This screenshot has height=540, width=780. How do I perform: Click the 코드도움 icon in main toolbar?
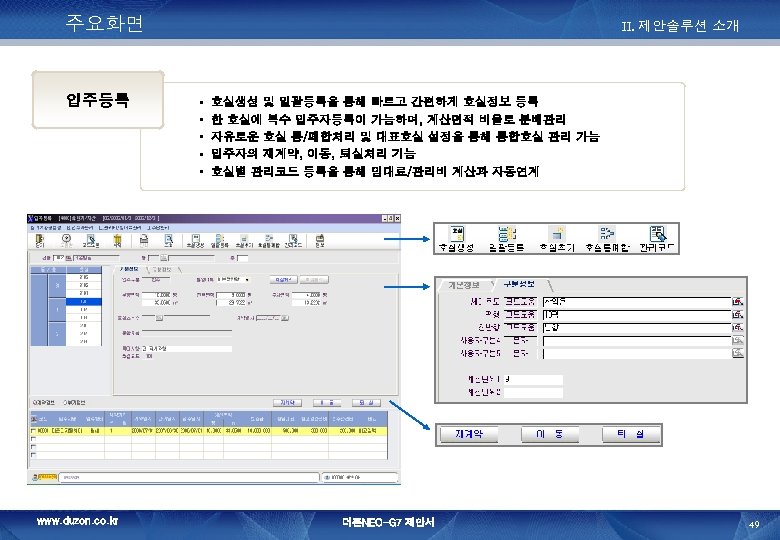coord(91,240)
